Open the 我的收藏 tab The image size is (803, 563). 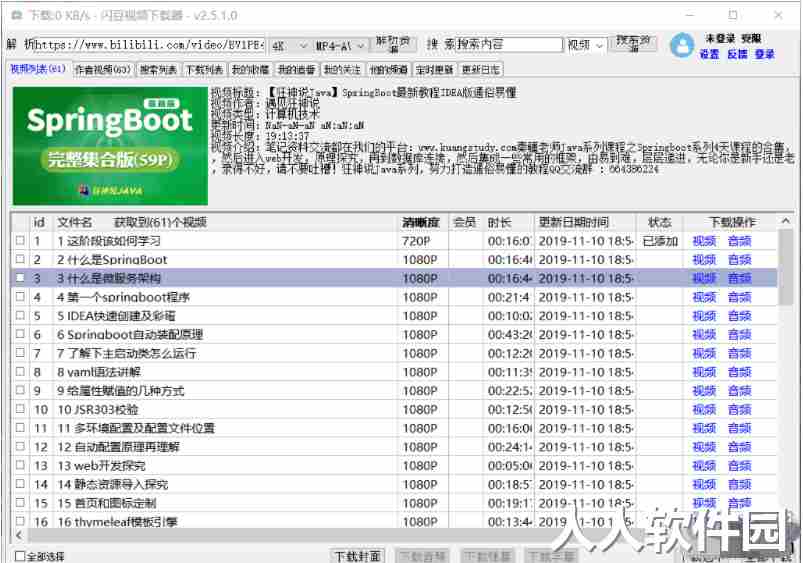point(250,69)
